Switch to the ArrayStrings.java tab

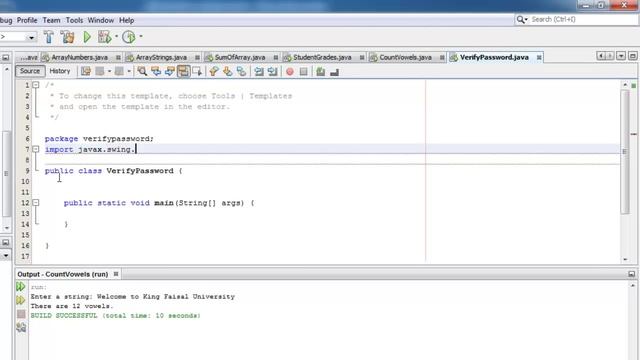point(161,58)
